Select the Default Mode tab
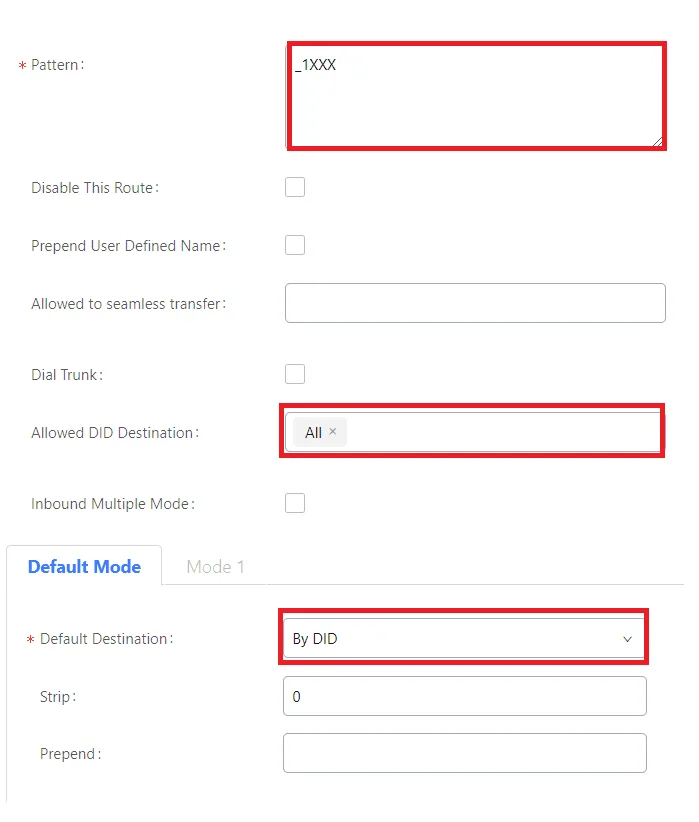Screen dimensions: 699x822 (x=84, y=567)
